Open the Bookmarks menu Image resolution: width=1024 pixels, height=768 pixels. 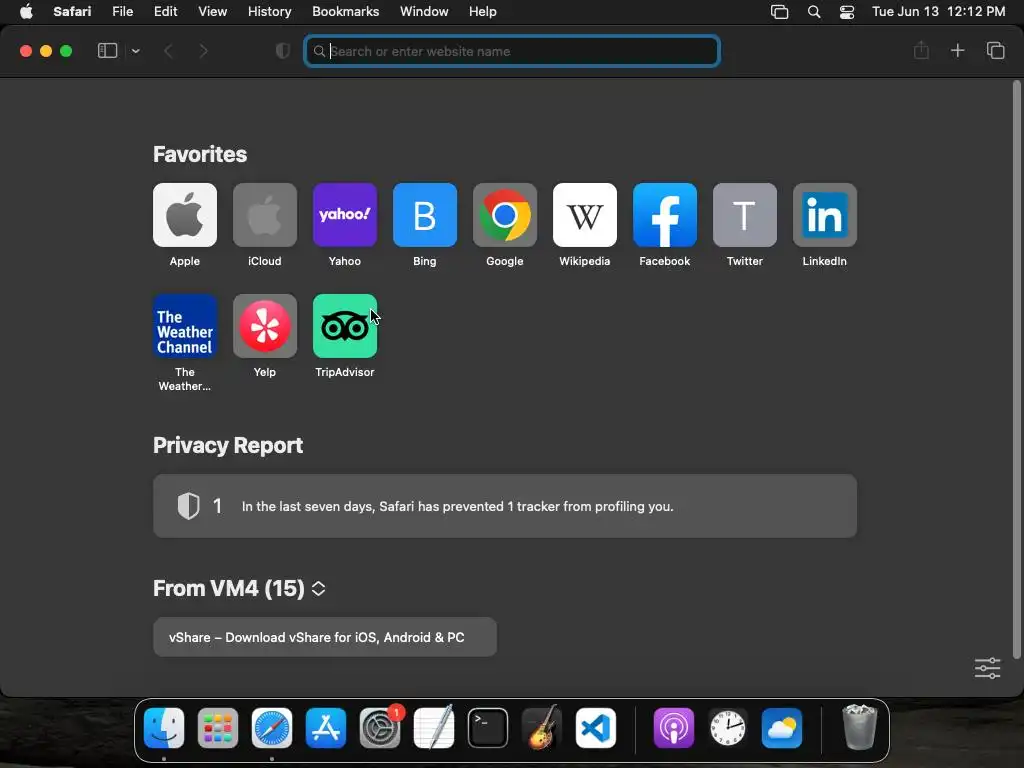(x=345, y=11)
